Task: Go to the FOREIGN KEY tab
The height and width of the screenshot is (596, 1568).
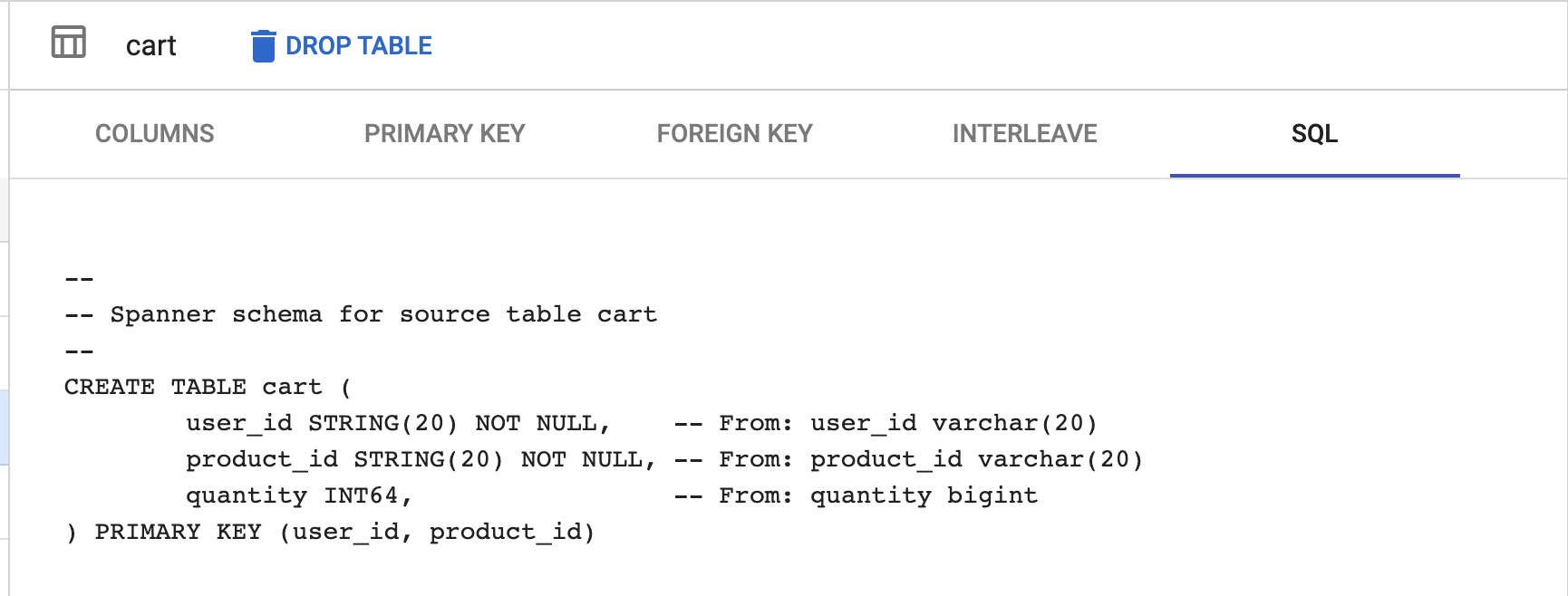Action: [735, 134]
